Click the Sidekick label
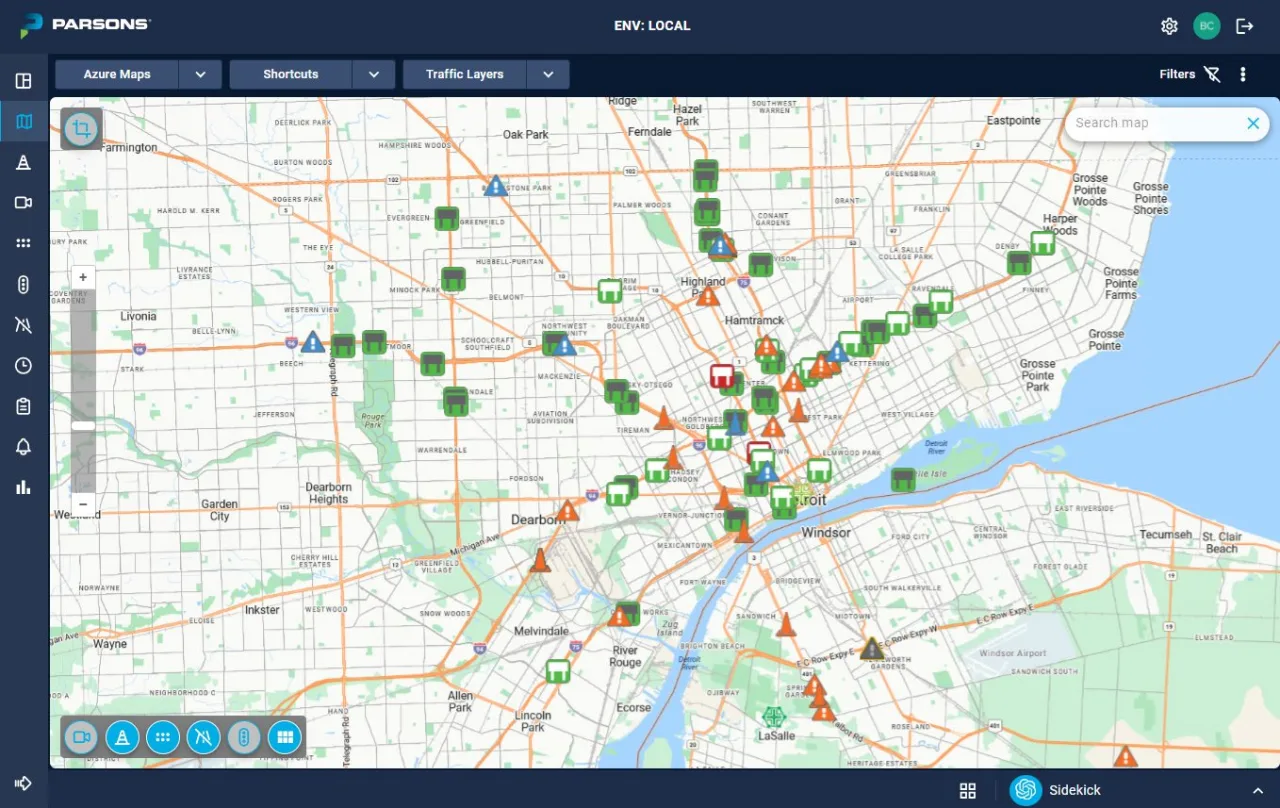This screenshot has width=1280, height=808. coord(1075,790)
